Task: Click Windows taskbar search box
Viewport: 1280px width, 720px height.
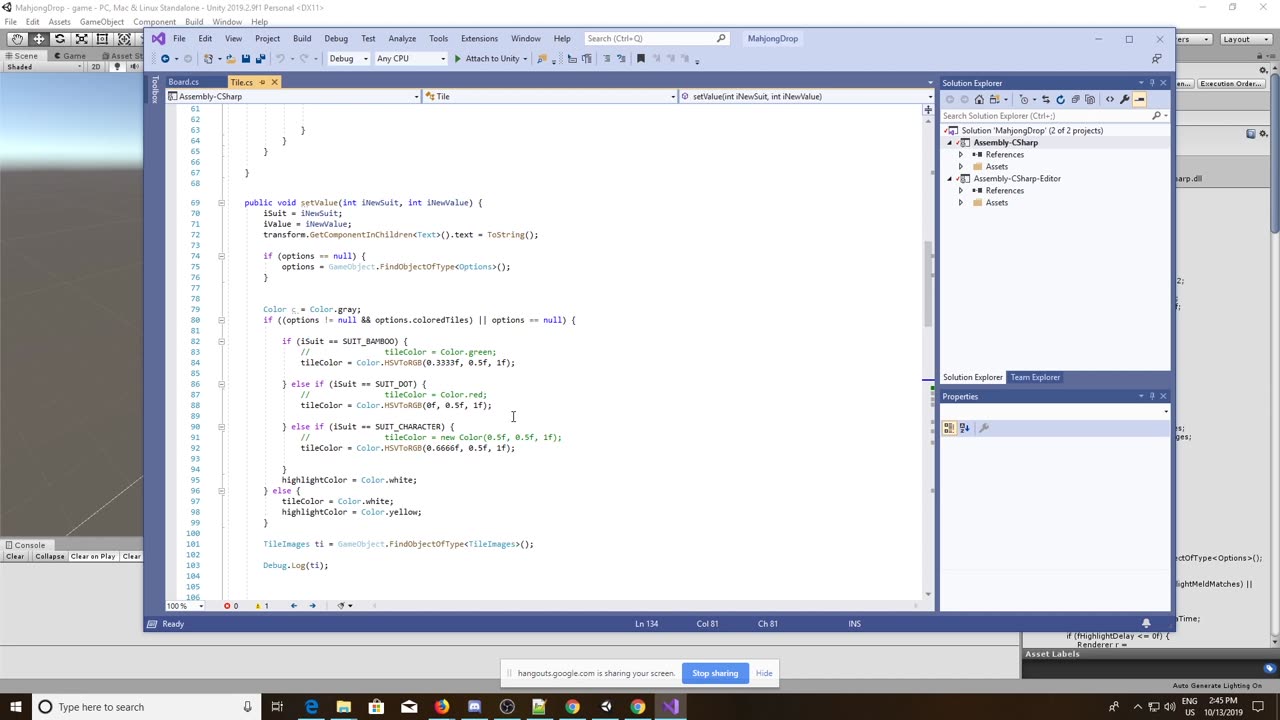Action: click(x=147, y=707)
